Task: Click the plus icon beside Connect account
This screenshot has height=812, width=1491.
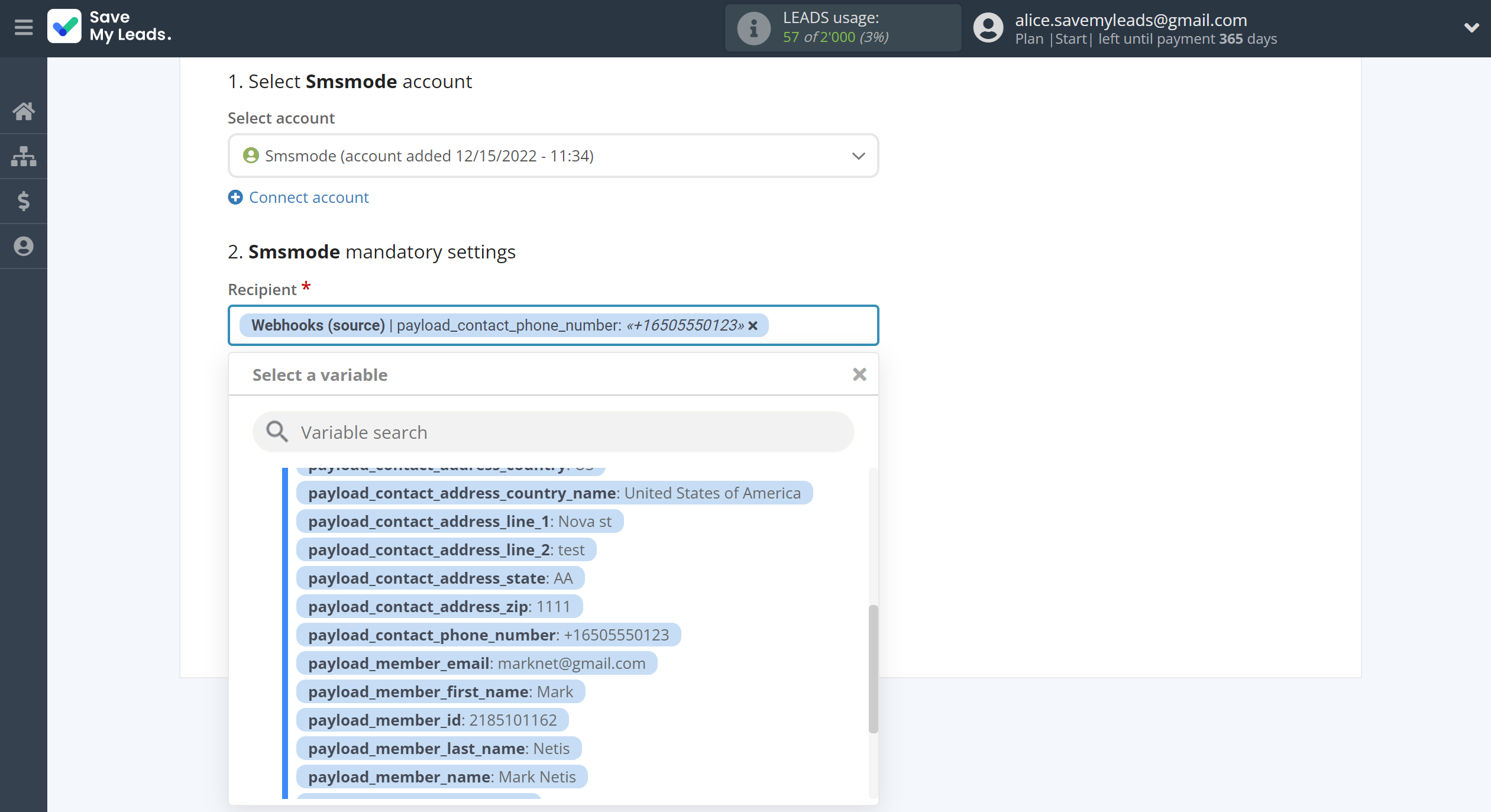Action: (235, 197)
